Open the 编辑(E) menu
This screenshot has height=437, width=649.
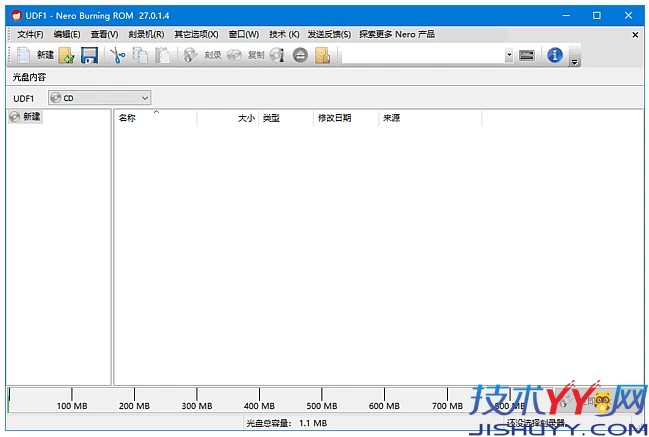[x=67, y=34]
